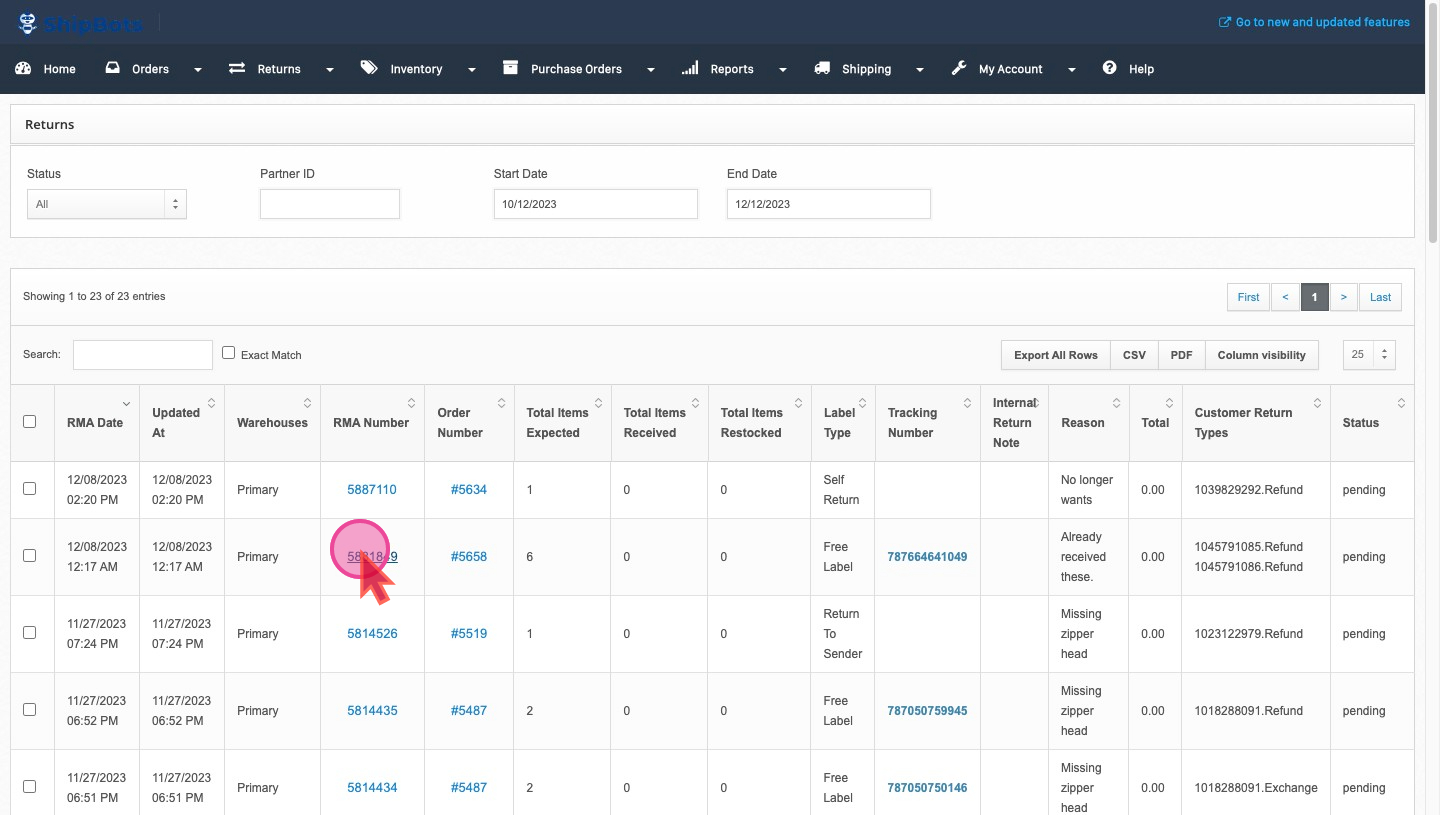Click the End Date field 12/12/2023
The image size is (1440, 815).
(829, 204)
